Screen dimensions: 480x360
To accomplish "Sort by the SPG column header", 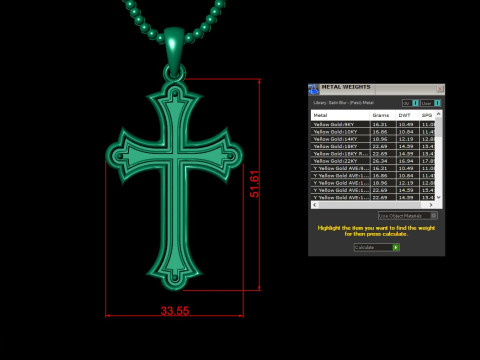I will click(427, 115).
